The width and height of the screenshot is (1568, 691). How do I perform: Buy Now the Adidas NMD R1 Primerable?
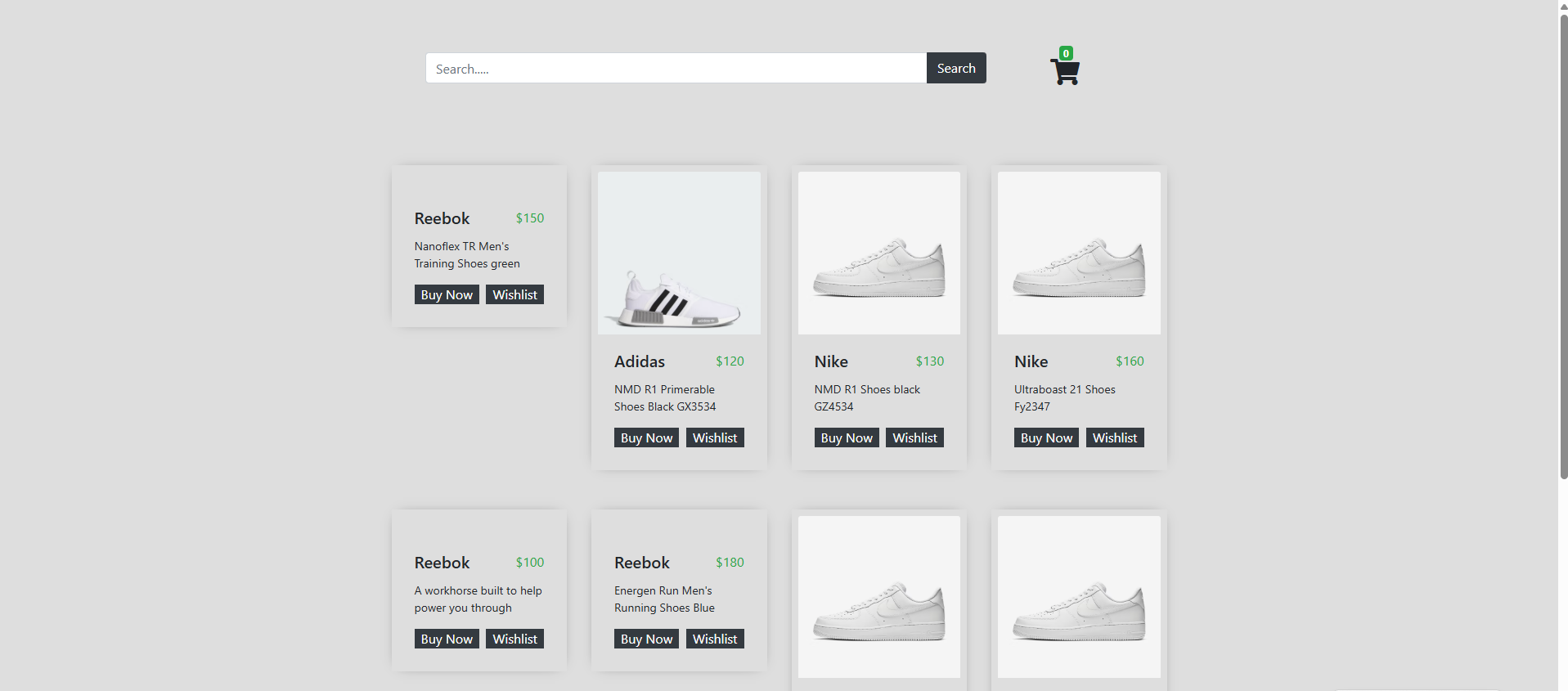pyautogui.click(x=646, y=437)
